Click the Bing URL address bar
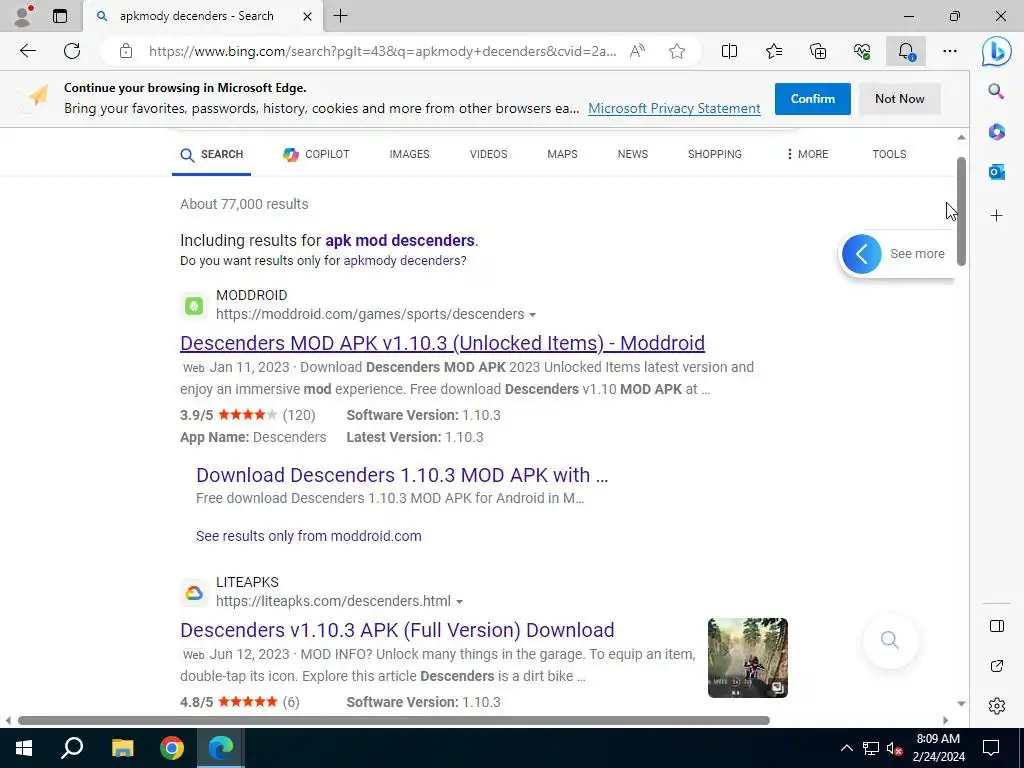The width and height of the screenshot is (1024, 768). pos(382,51)
